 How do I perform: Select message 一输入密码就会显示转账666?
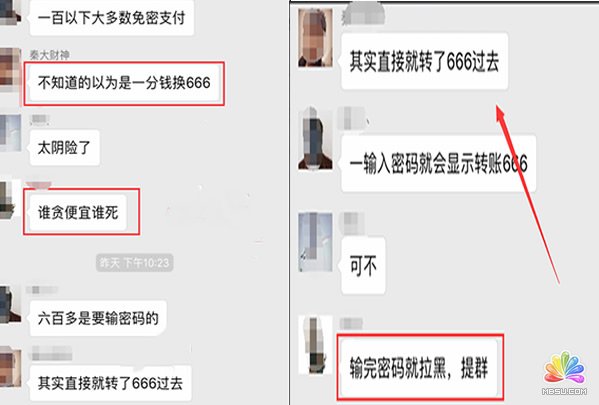point(439,164)
